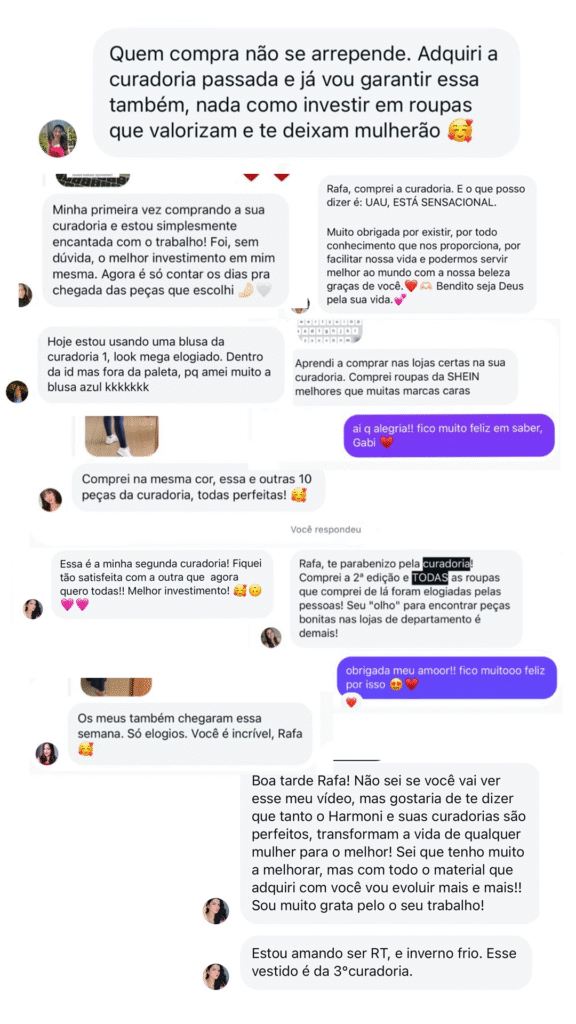Click avatar beside 'Boa tarde Rafa!' message
The height and width of the screenshot is (1024, 576).
click(x=216, y=911)
